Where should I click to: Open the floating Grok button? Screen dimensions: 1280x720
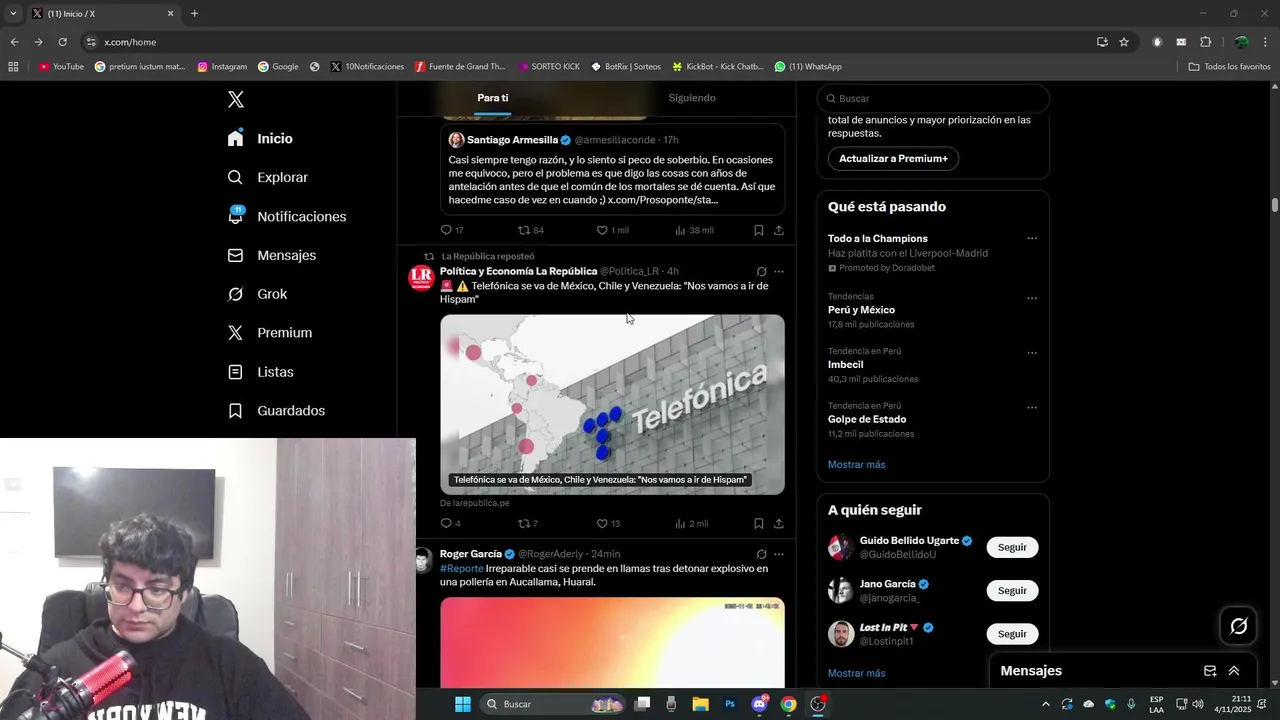click(1238, 626)
